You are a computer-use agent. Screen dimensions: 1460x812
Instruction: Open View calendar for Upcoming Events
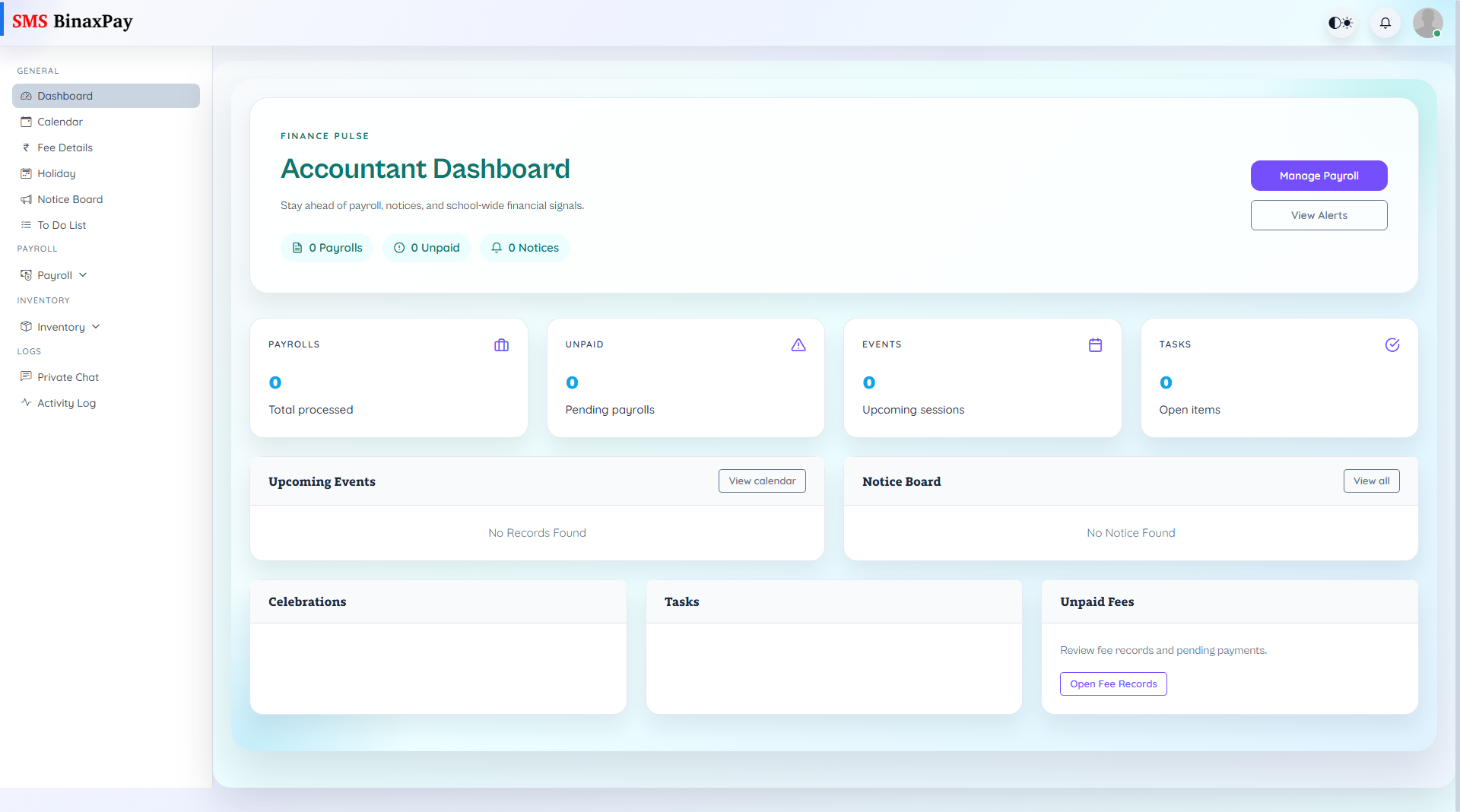[x=761, y=481]
